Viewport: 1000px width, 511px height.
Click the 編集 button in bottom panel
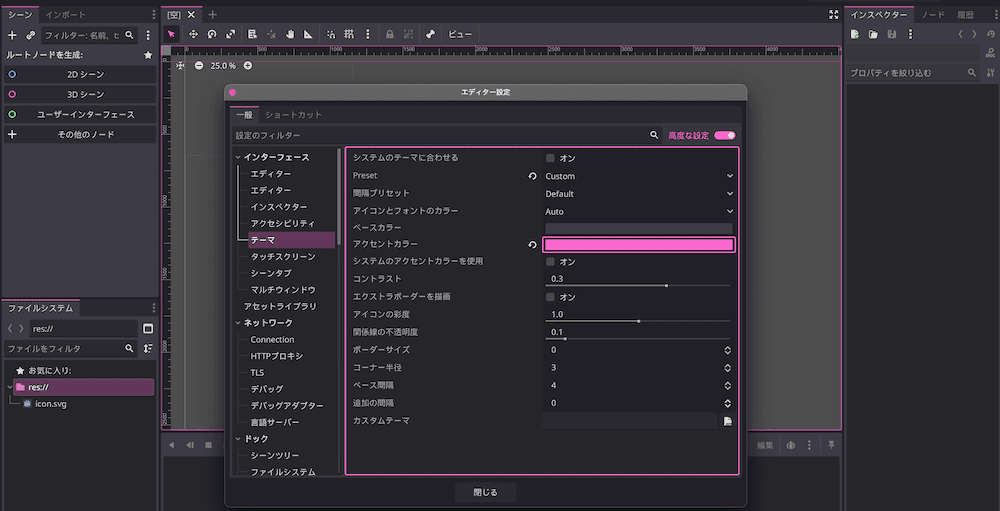click(765, 445)
